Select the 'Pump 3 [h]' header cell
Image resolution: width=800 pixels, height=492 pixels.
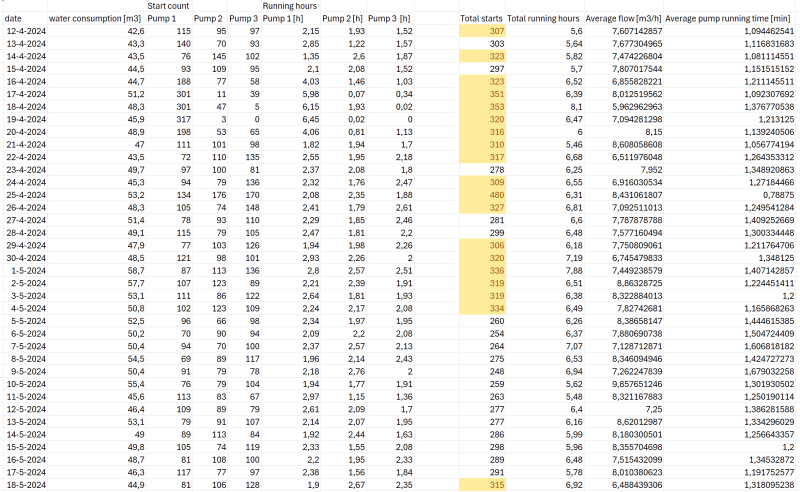389,18
